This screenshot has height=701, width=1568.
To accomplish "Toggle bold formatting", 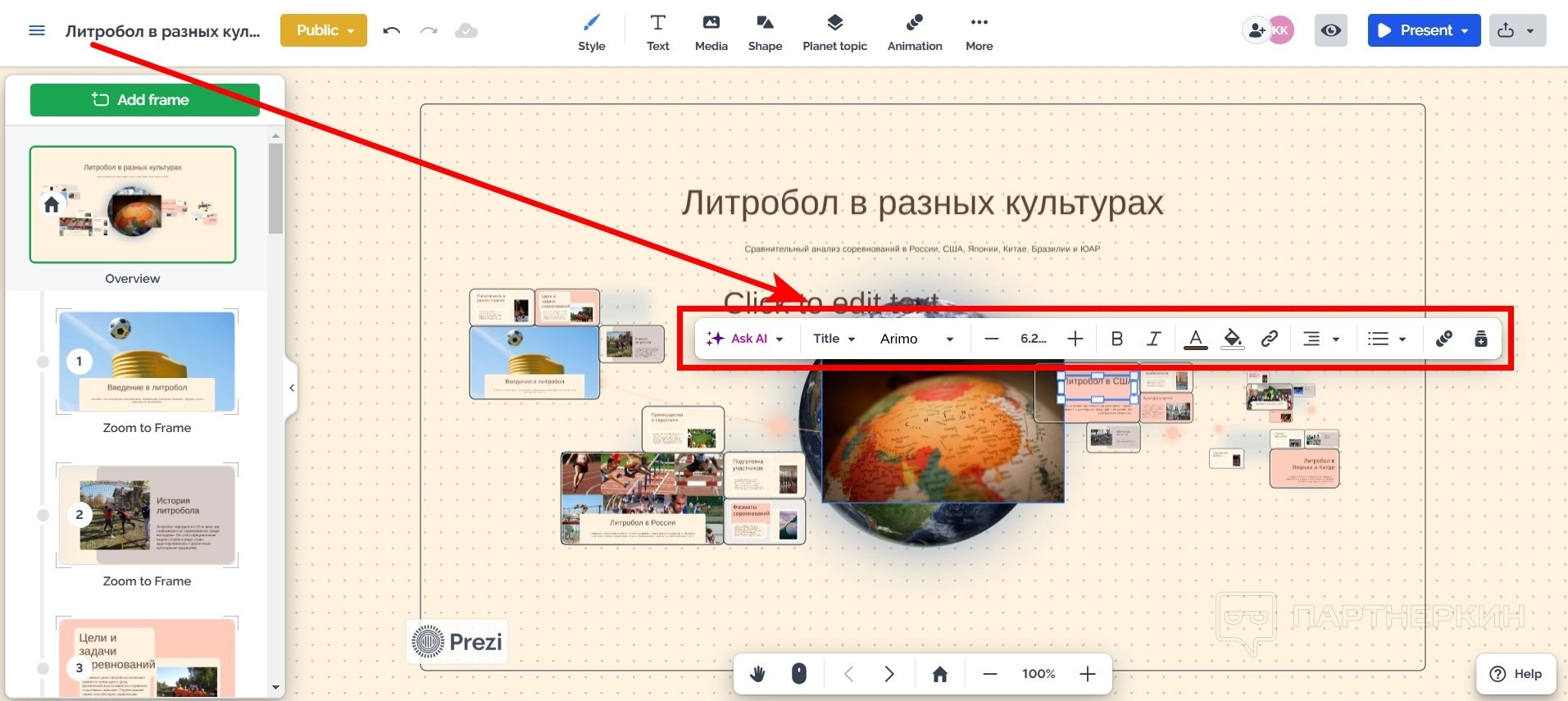I will coord(1116,339).
